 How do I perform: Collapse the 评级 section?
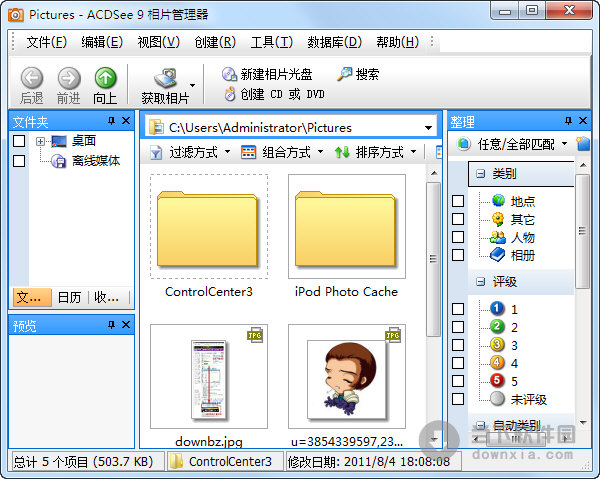pos(480,282)
